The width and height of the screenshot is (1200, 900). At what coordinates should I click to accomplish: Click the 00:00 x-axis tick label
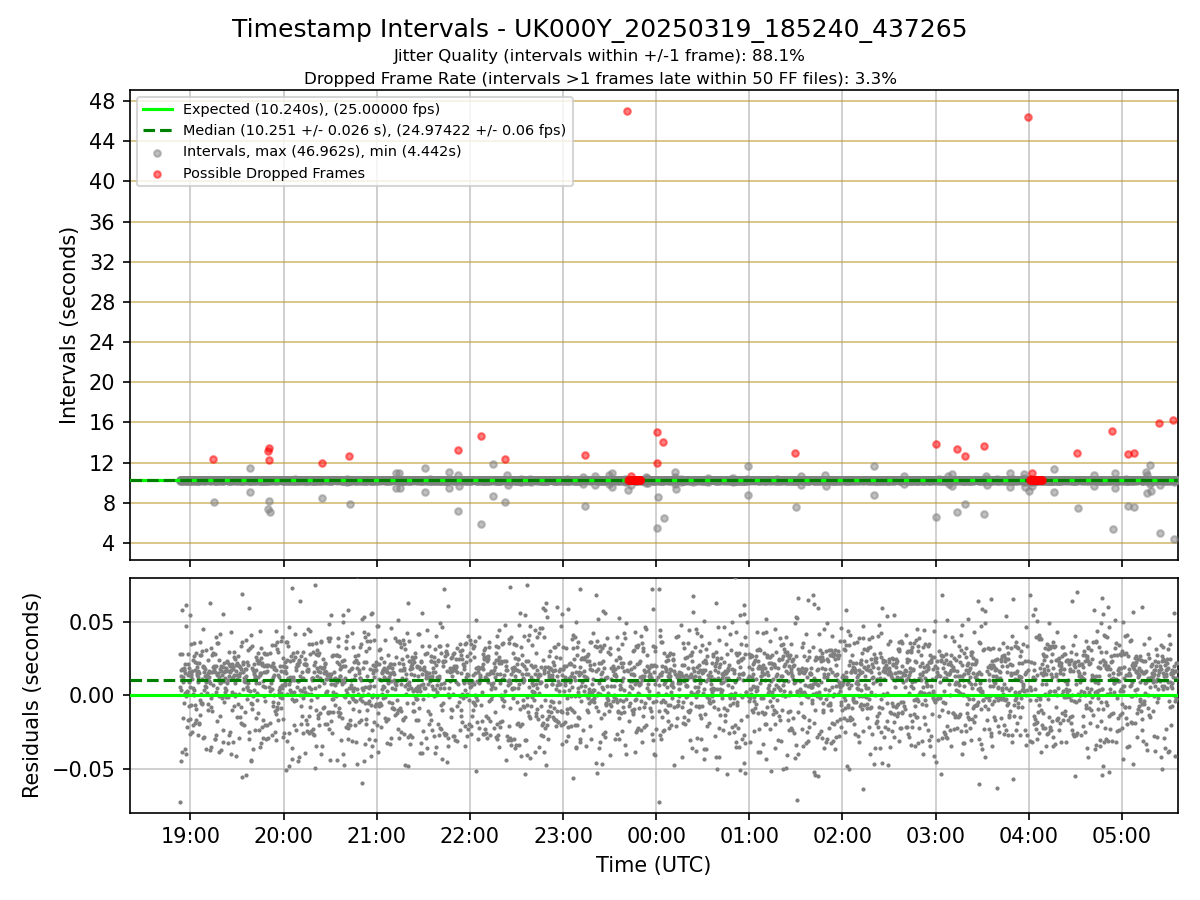tap(655, 833)
